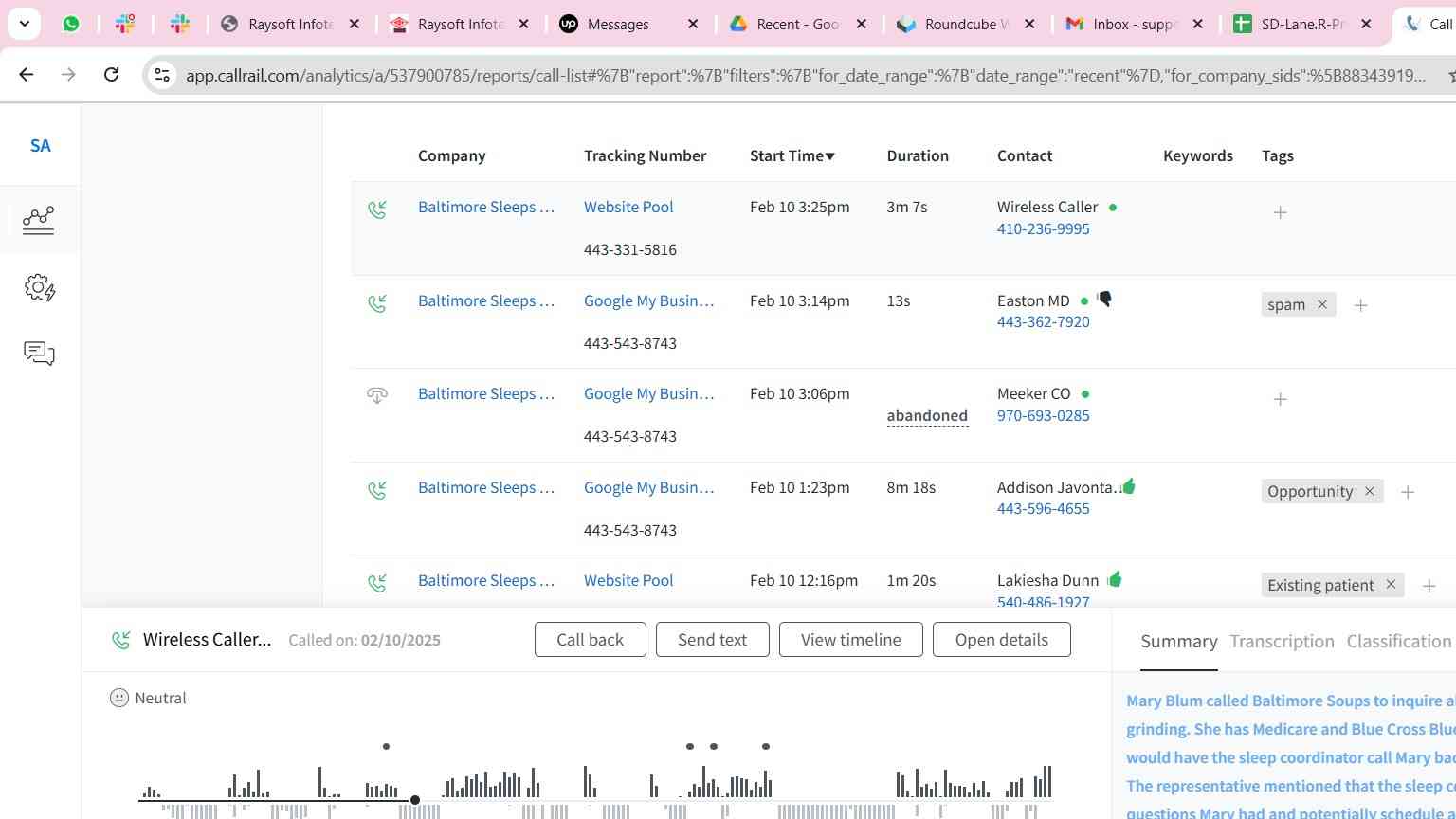This screenshot has height=819, width=1456.
Task: Open the browser tab search dropdown
Action: [x=24, y=24]
